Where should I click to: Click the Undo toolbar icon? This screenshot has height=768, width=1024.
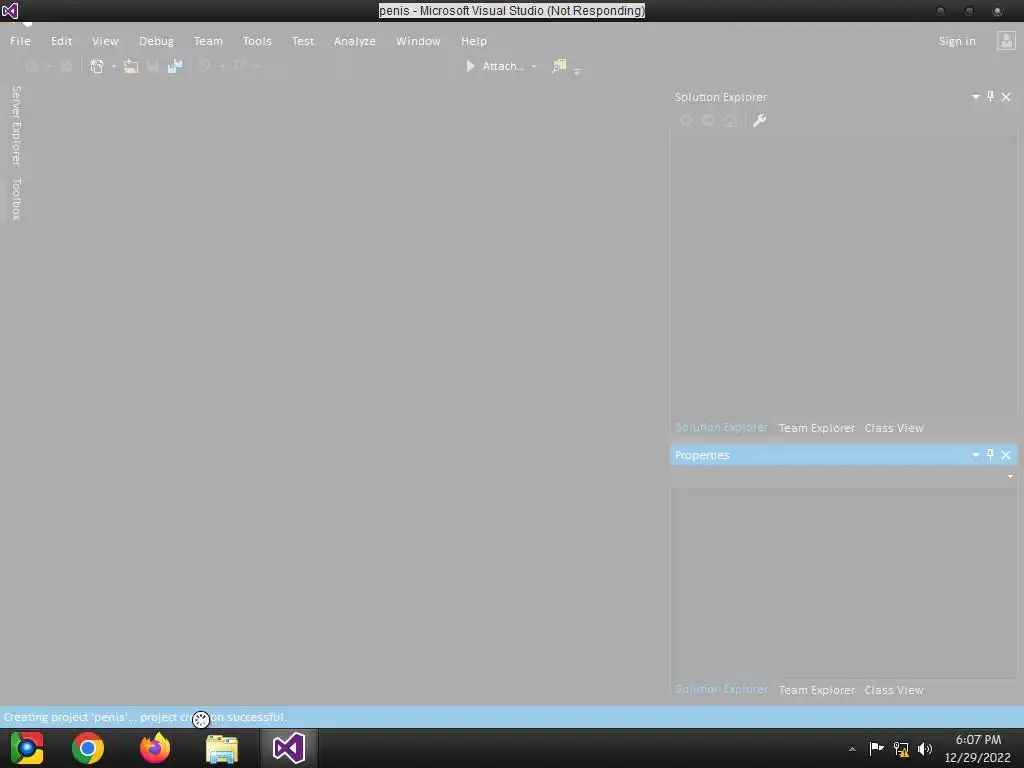point(204,65)
